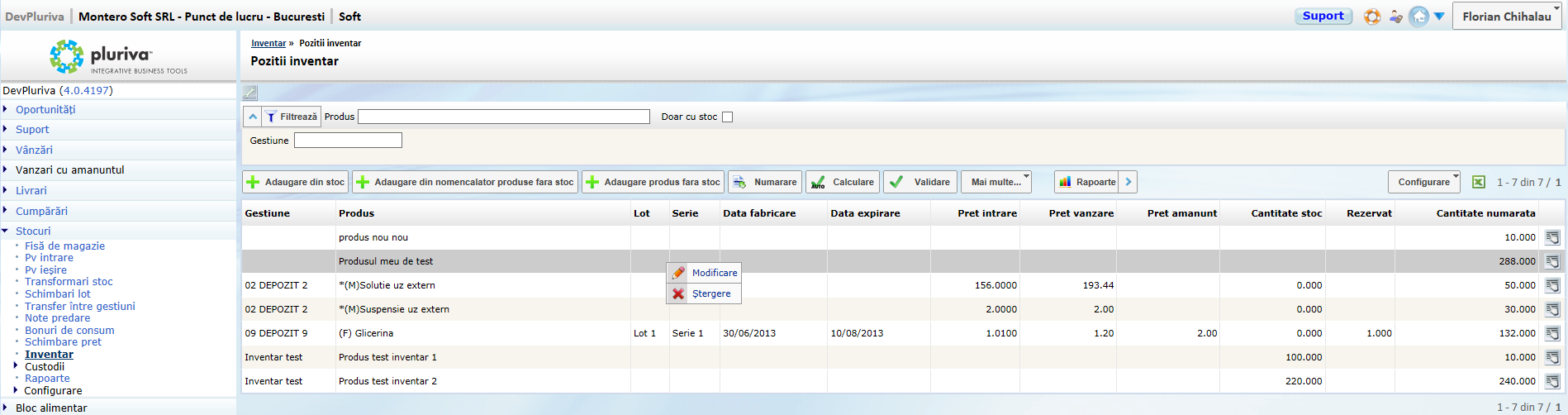Click the wrench settings icon above the filter
Image resolution: width=1568 pixels, height=415 pixels.
coord(249,93)
